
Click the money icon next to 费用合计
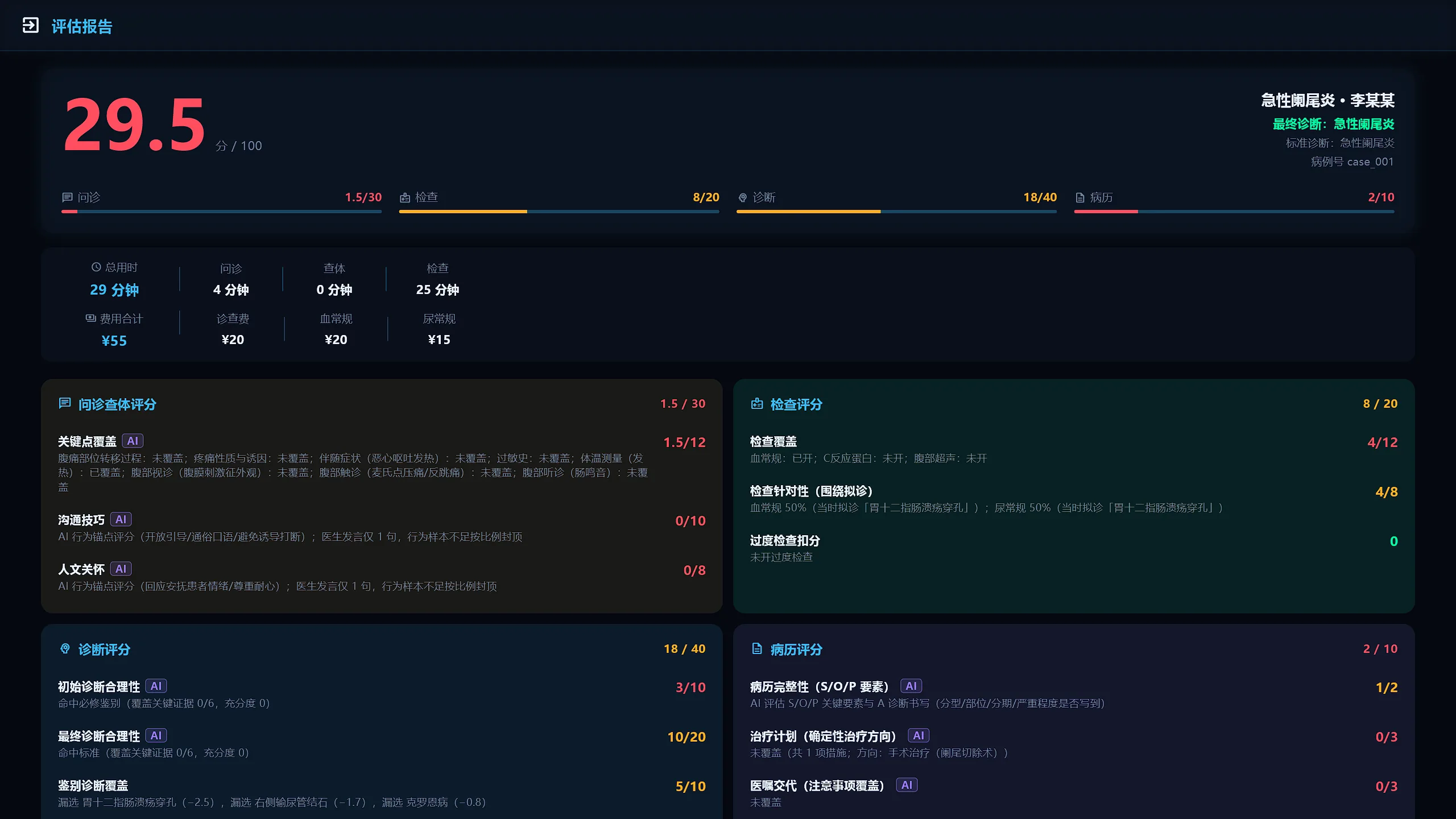[x=90, y=318]
